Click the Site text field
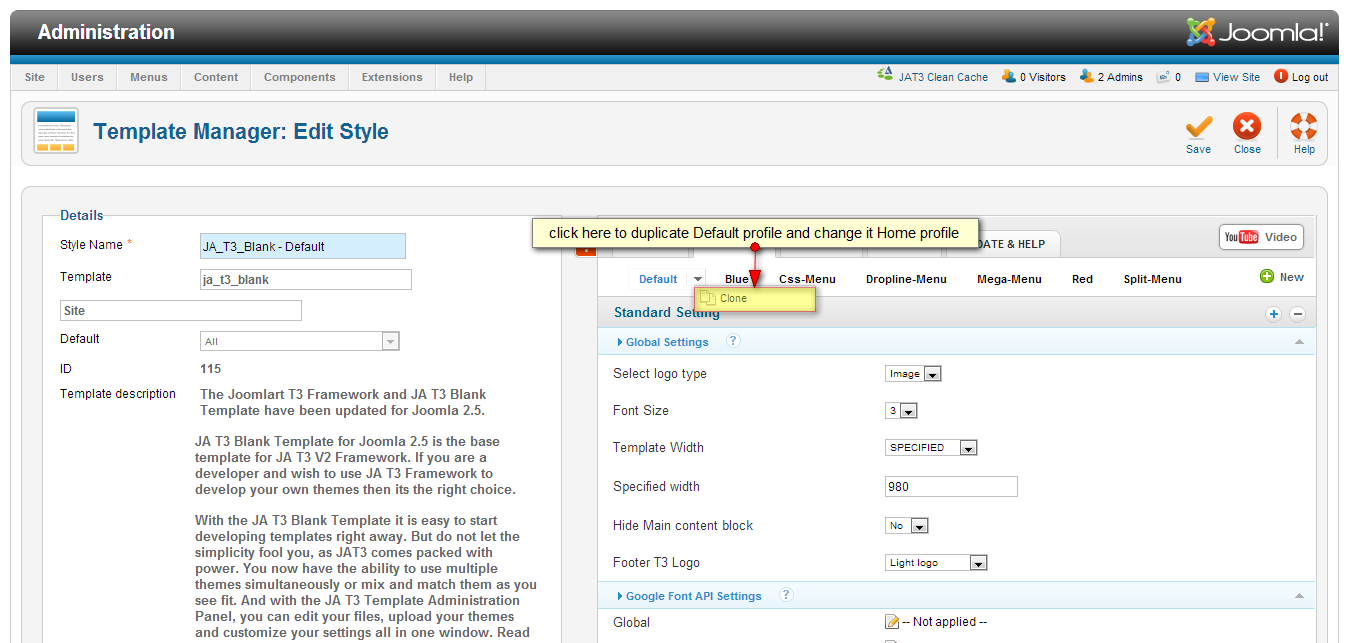 181,311
